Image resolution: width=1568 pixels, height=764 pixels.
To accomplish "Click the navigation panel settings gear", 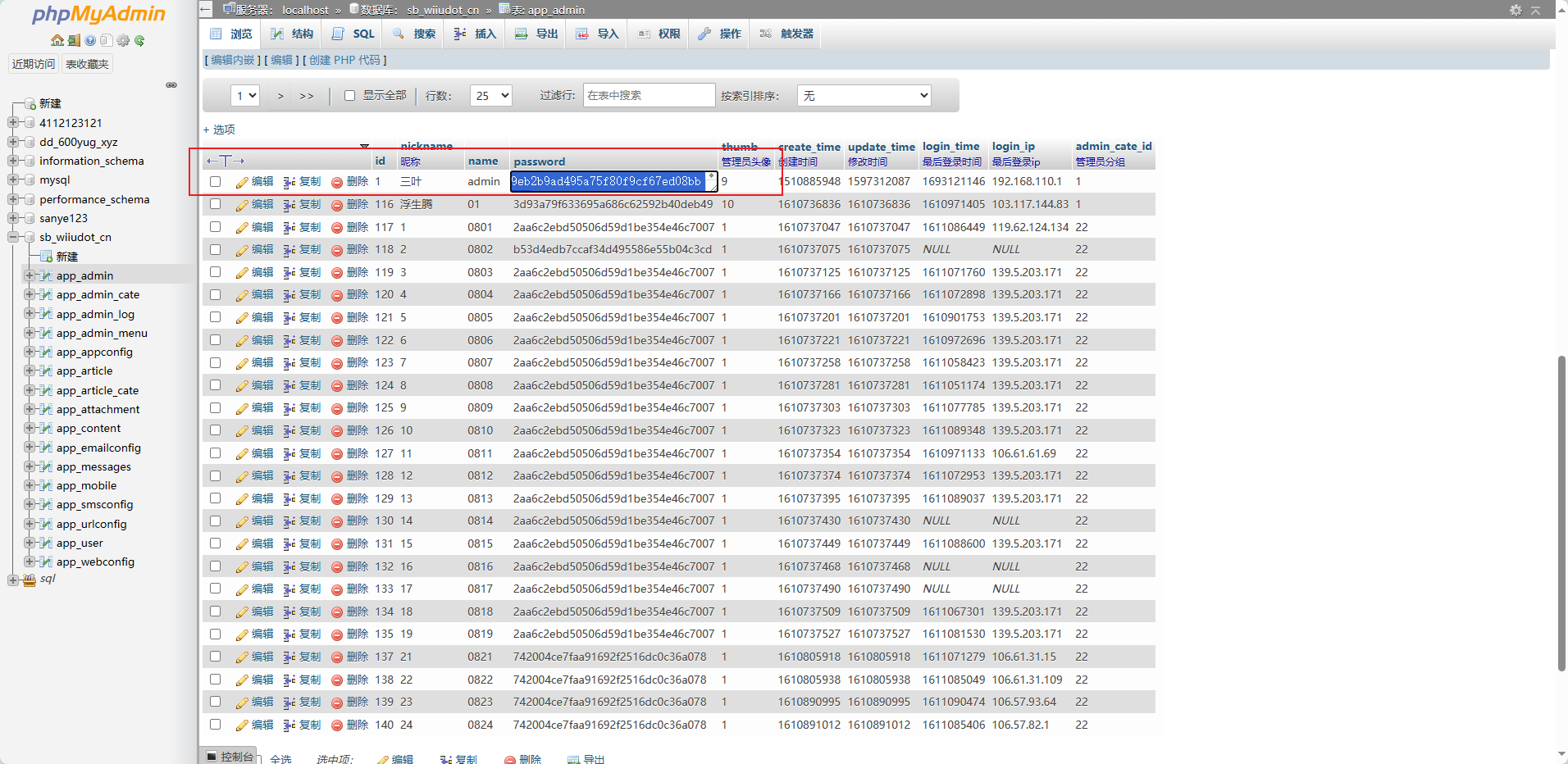I will click(x=123, y=40).
